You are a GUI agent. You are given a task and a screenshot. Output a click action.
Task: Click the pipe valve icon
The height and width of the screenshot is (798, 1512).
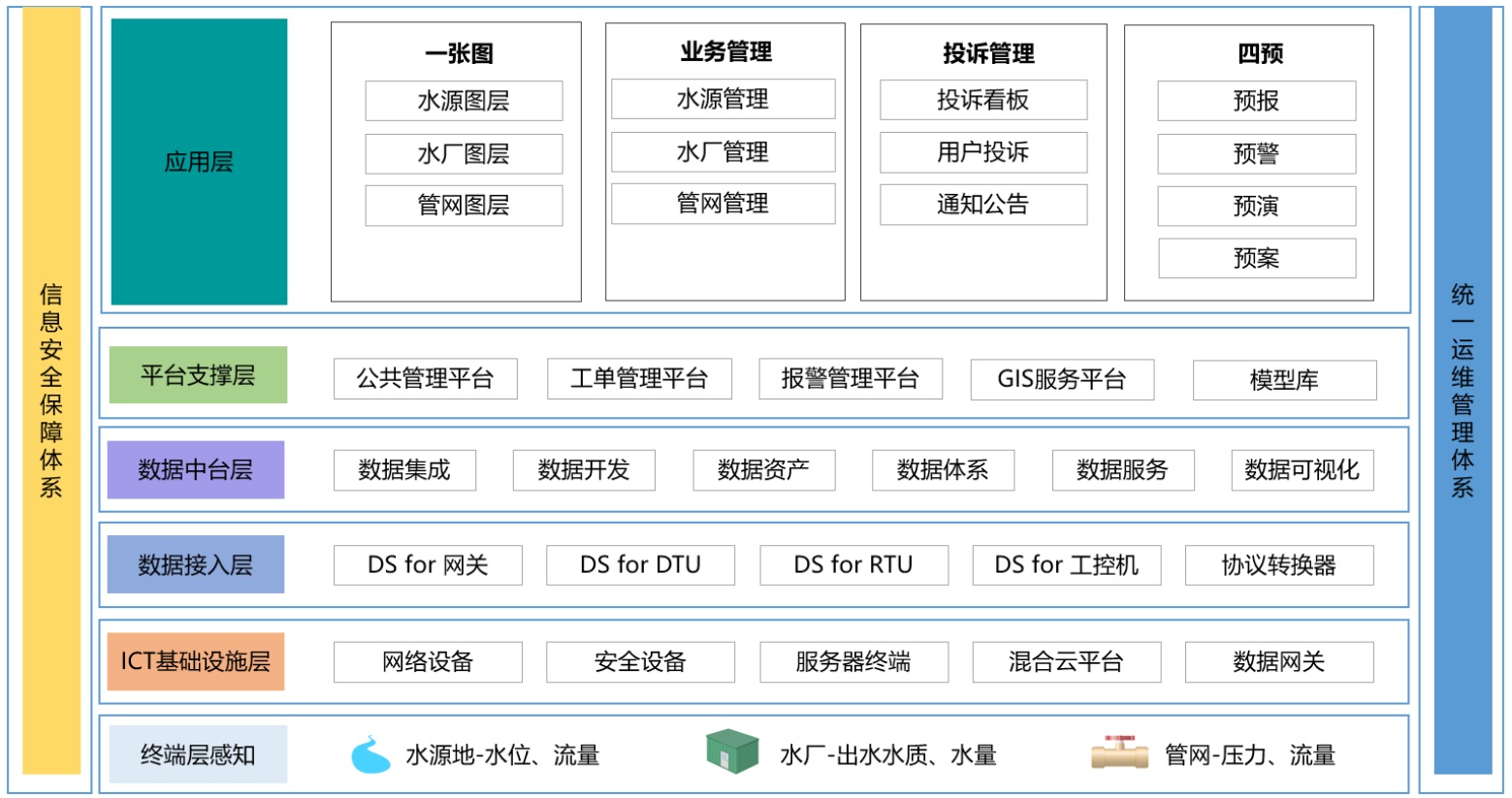click(1119, 752)
